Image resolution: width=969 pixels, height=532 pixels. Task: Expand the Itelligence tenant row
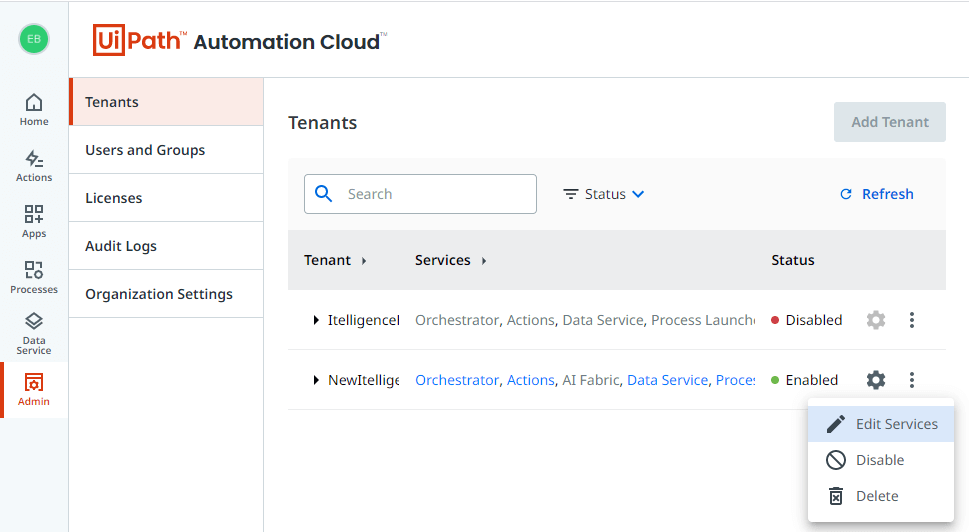click(316, 320)
